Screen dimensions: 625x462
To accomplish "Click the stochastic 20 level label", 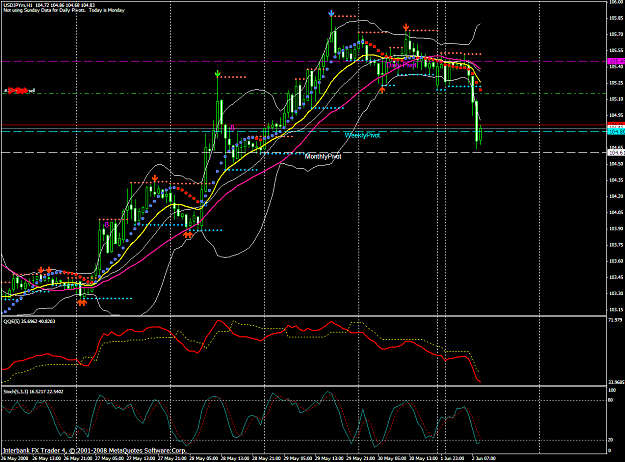I will tap(611, 440).
